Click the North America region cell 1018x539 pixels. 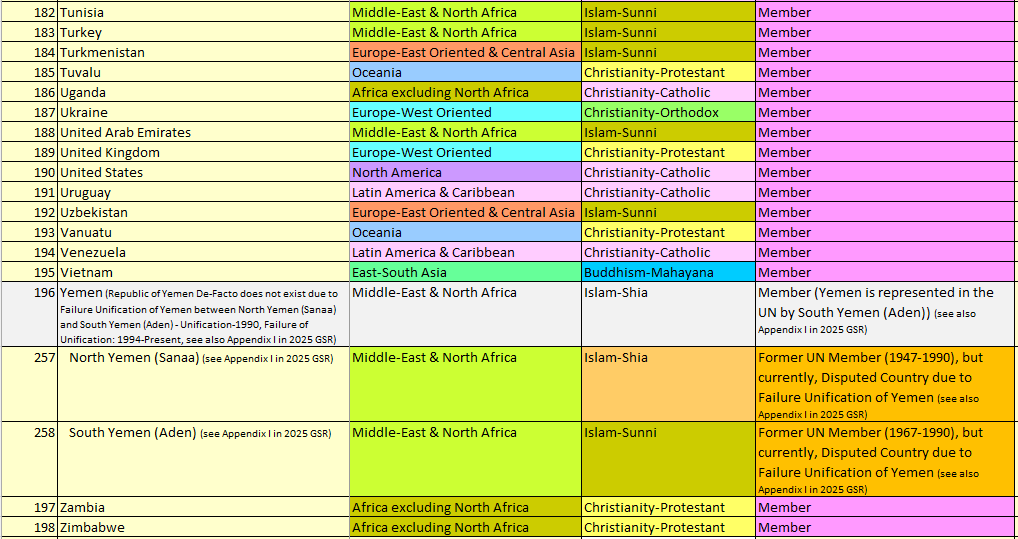[x=466, y=172]
